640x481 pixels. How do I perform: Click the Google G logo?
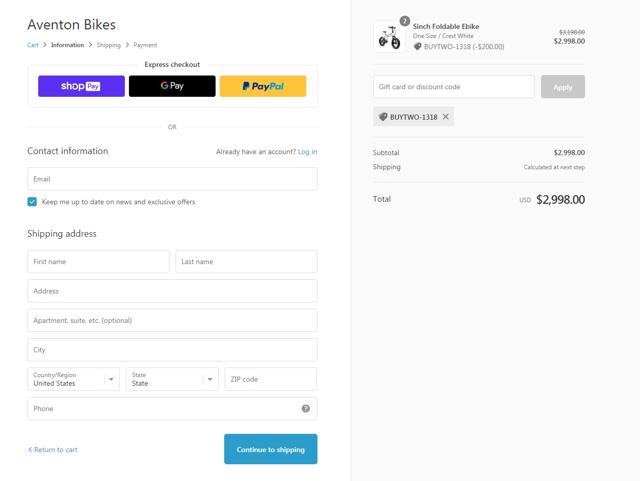[164, 85]
